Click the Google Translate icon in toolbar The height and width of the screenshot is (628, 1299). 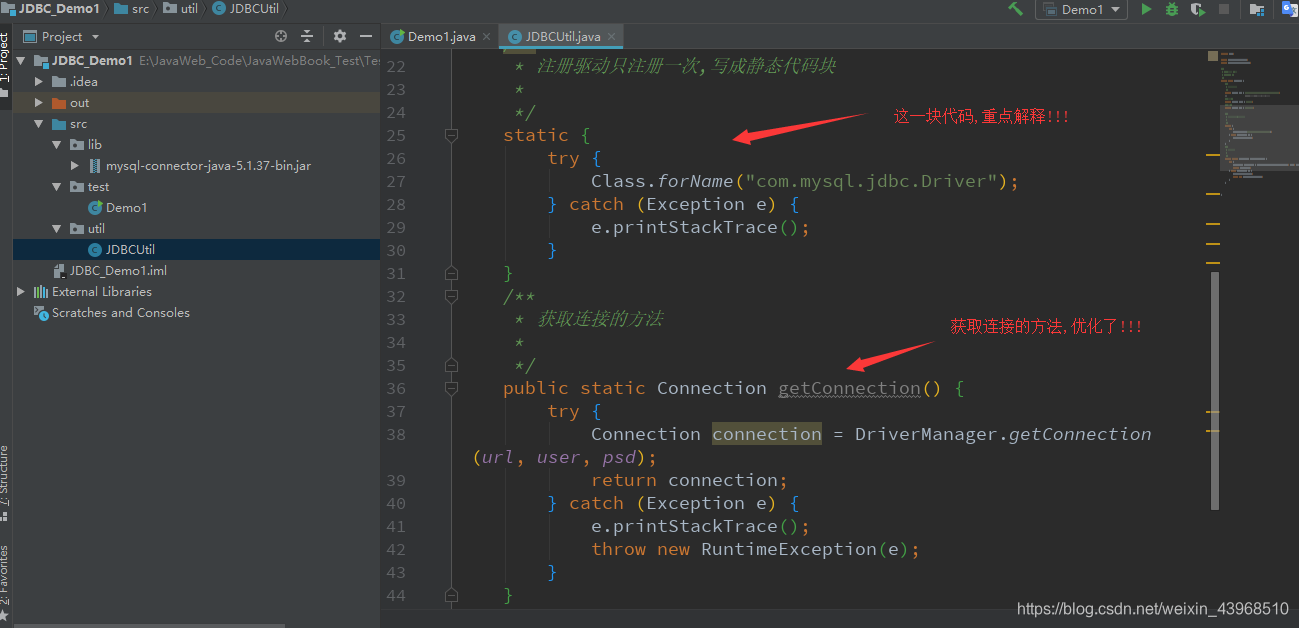coord(1289,9)
